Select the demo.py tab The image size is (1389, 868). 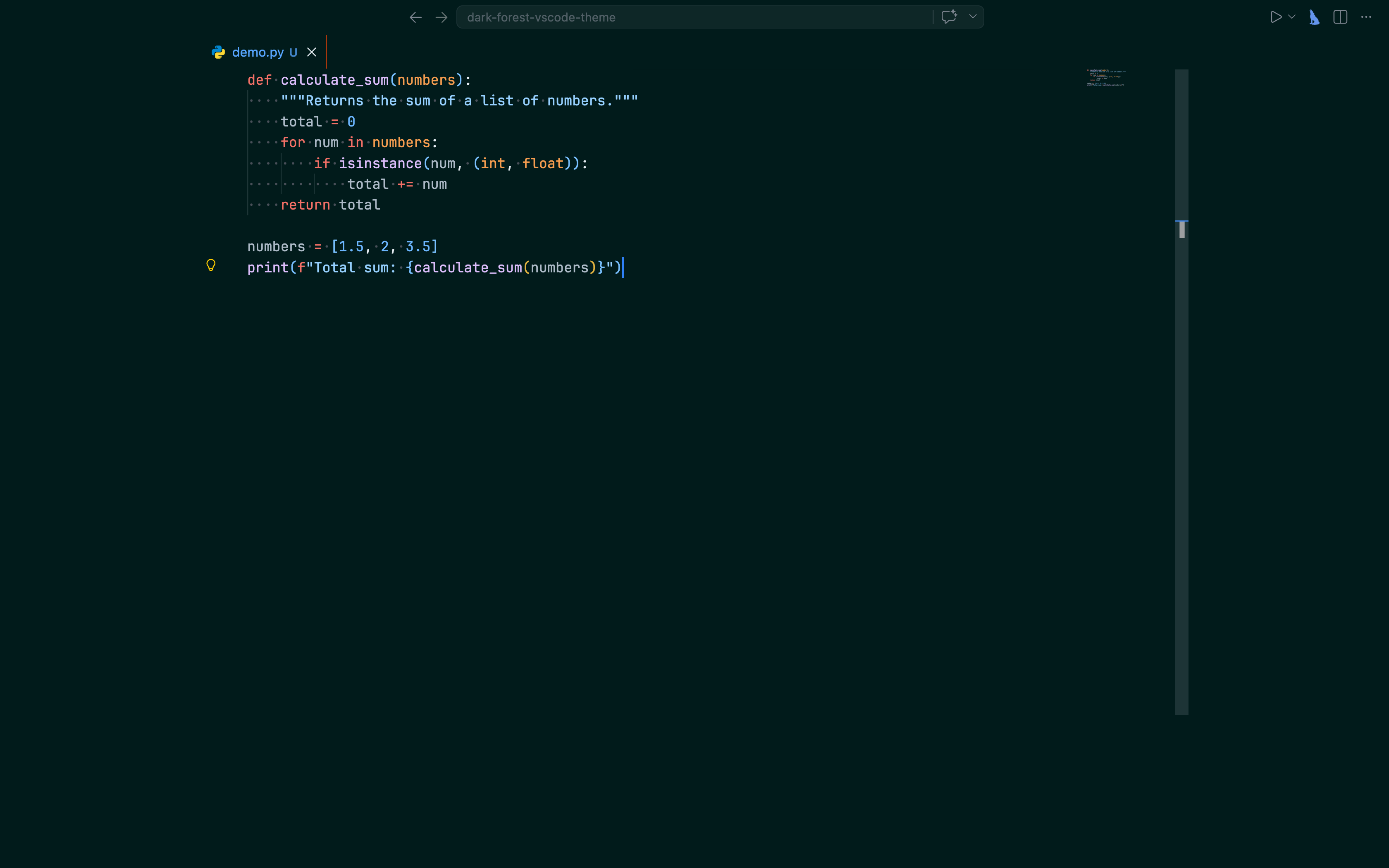(x=265, y=52)
